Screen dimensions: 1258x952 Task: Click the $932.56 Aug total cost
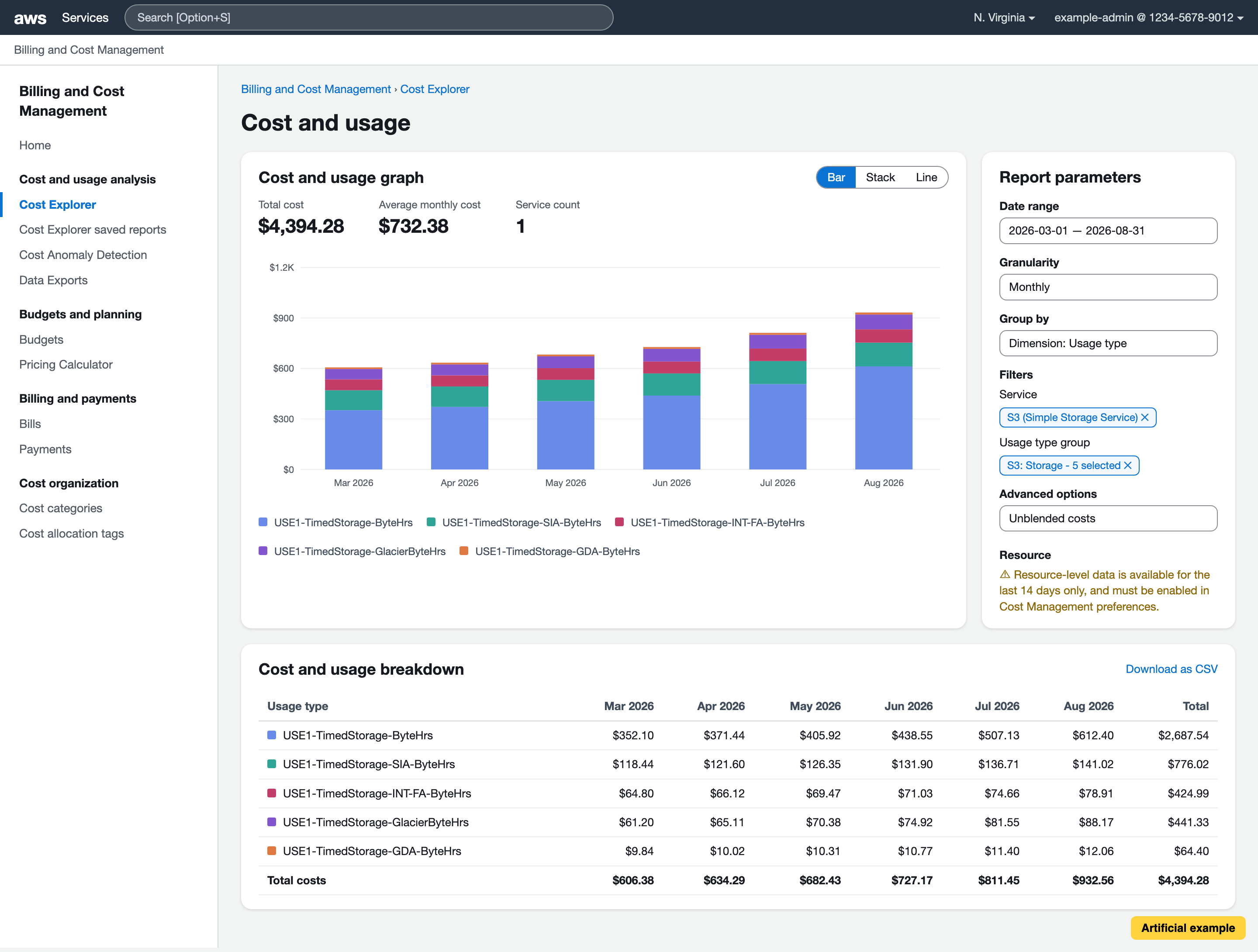coord(1093,880)
